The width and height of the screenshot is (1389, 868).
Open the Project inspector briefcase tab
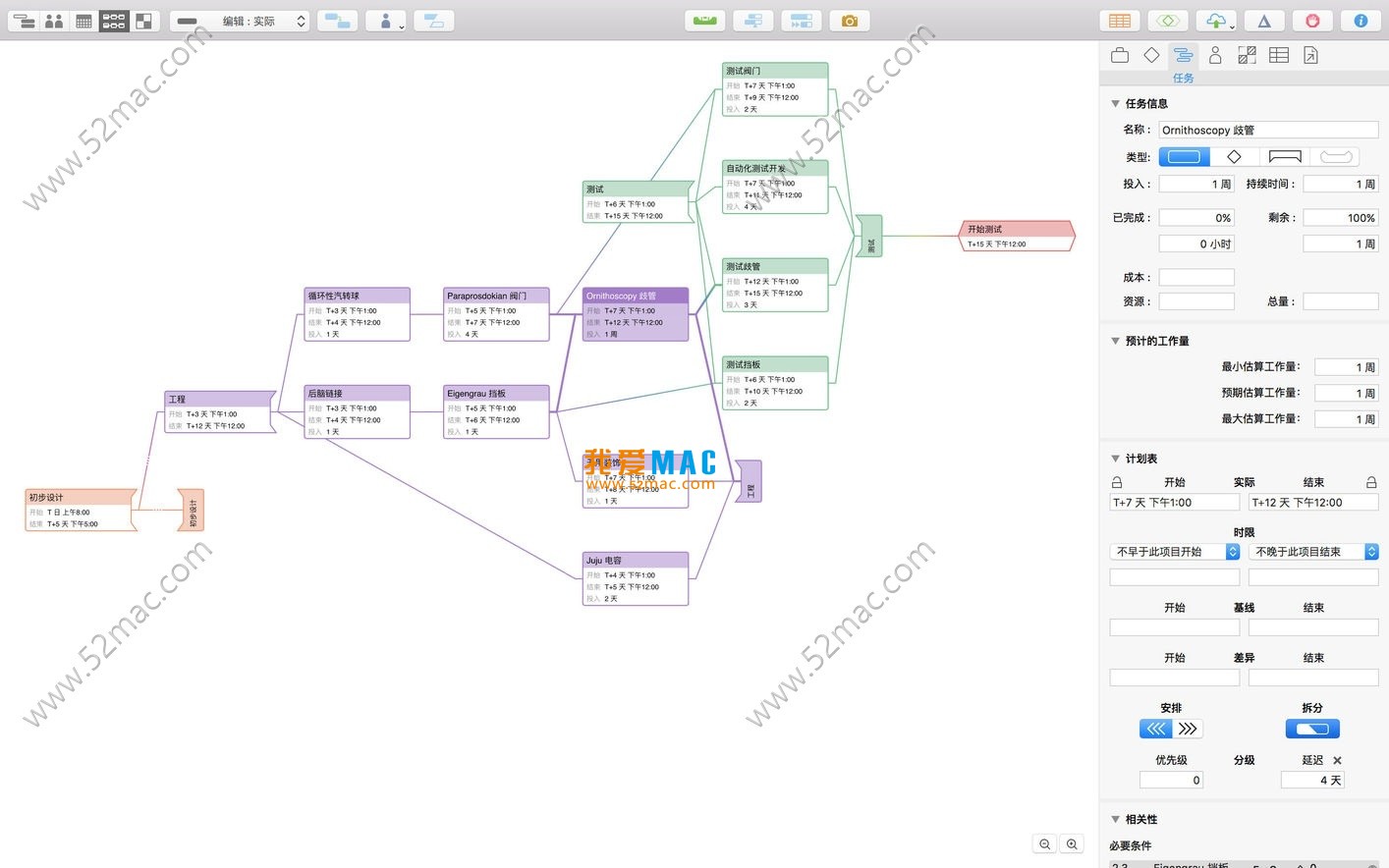(x=1120, y=56)
